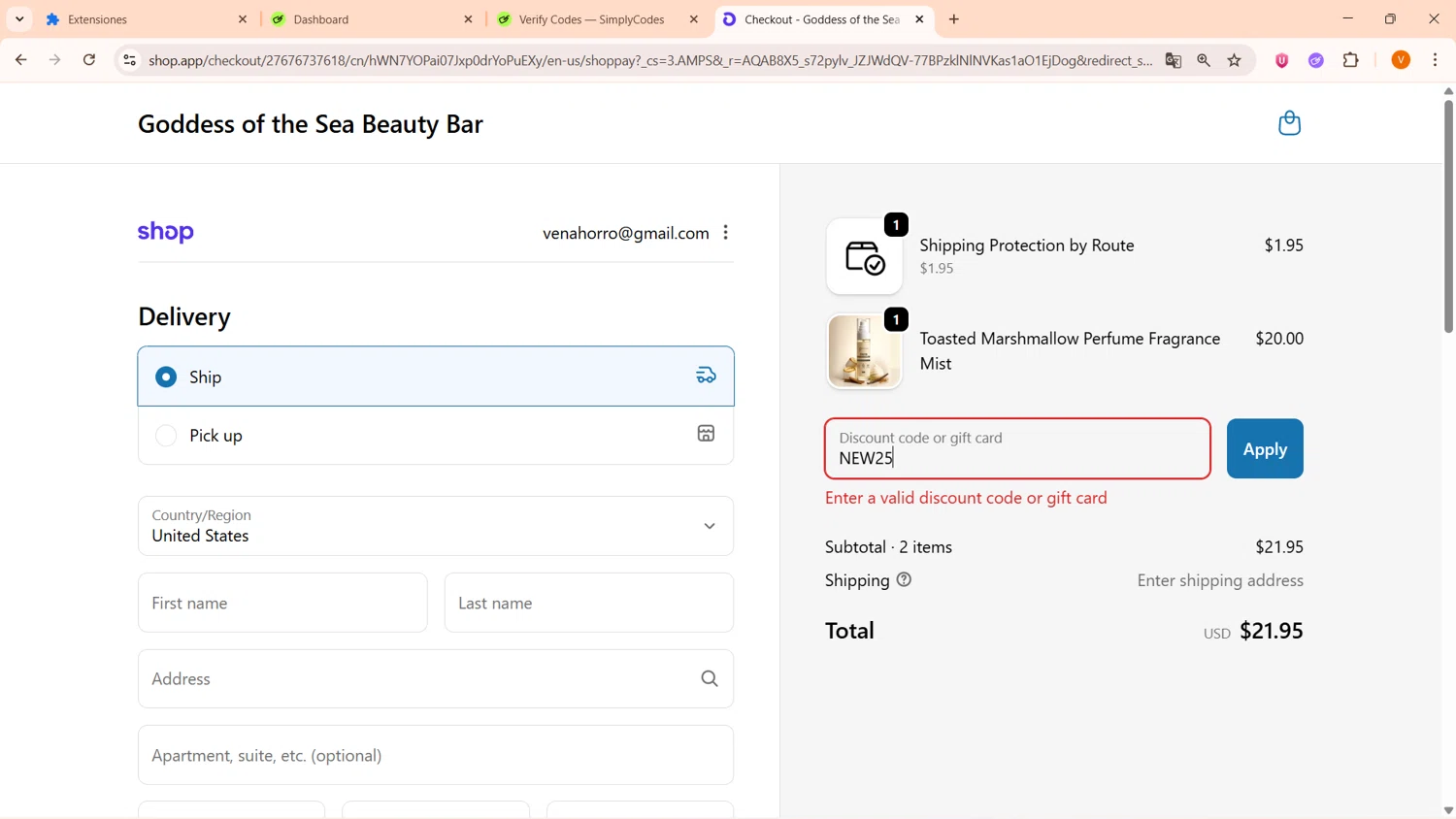Open the shopping bag cart icon
The width and height of the screenshot is (1456, 819).
coord(1289,123)
